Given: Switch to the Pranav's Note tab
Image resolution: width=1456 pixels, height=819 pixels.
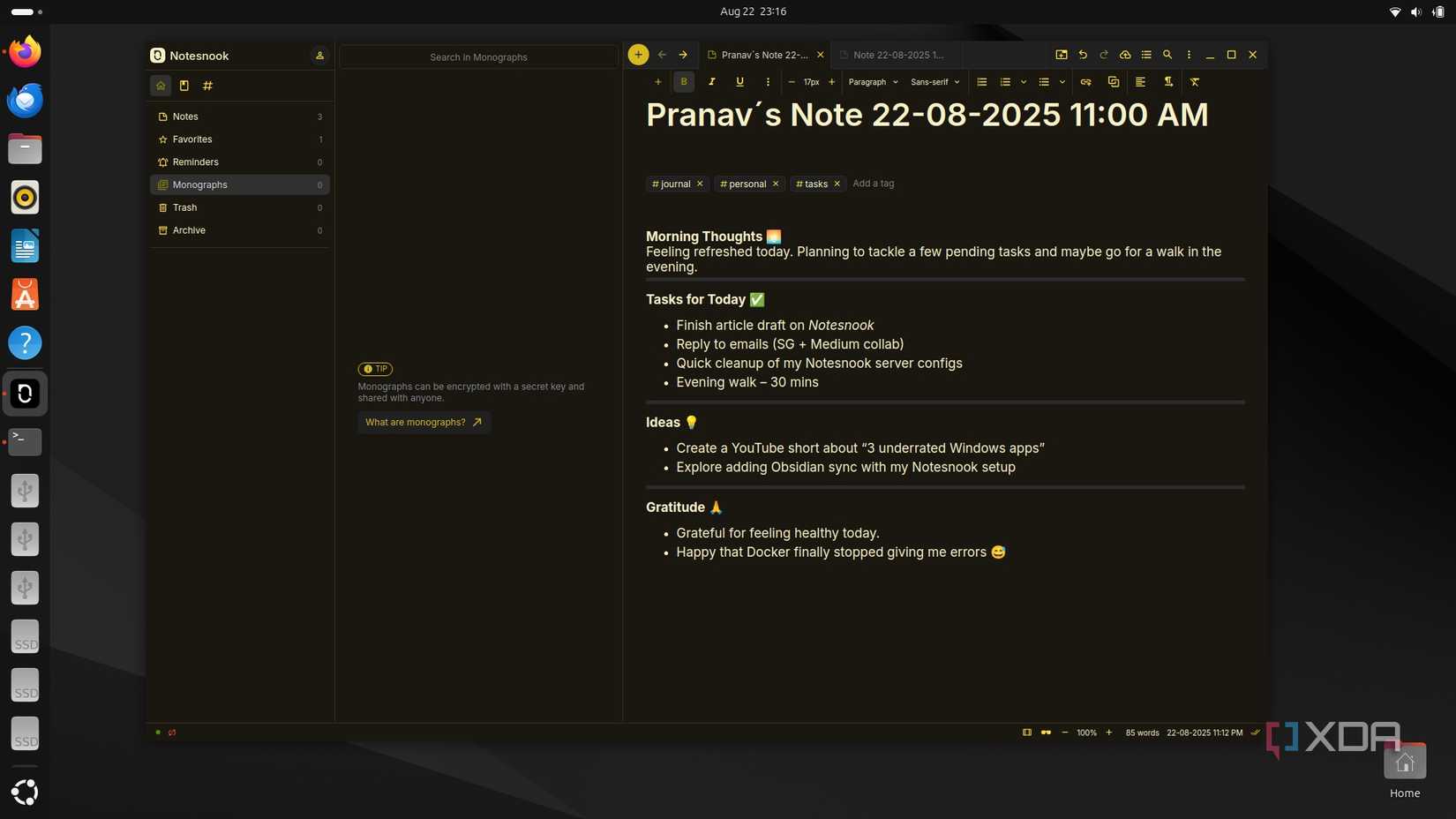Looking at the screenshot, I should tap(763, 55).
